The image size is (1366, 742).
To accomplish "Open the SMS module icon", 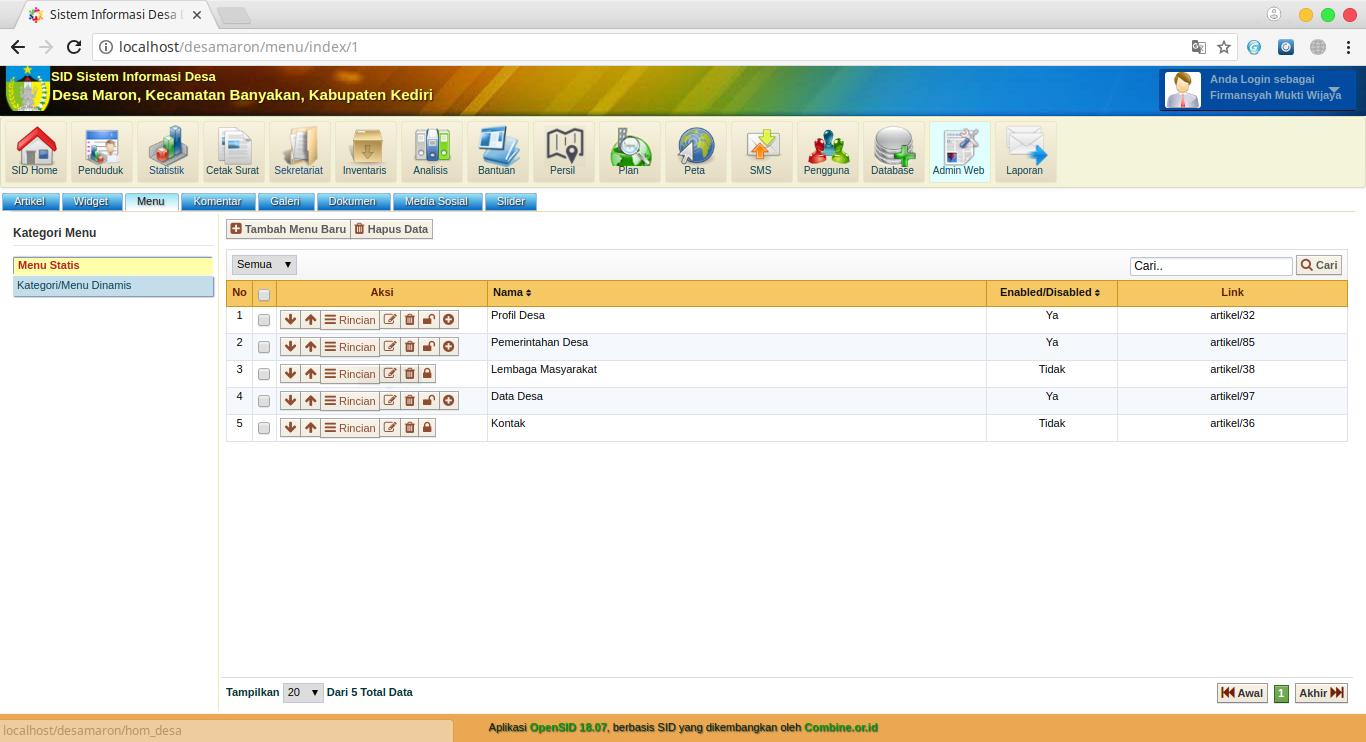I will point(761,150).
